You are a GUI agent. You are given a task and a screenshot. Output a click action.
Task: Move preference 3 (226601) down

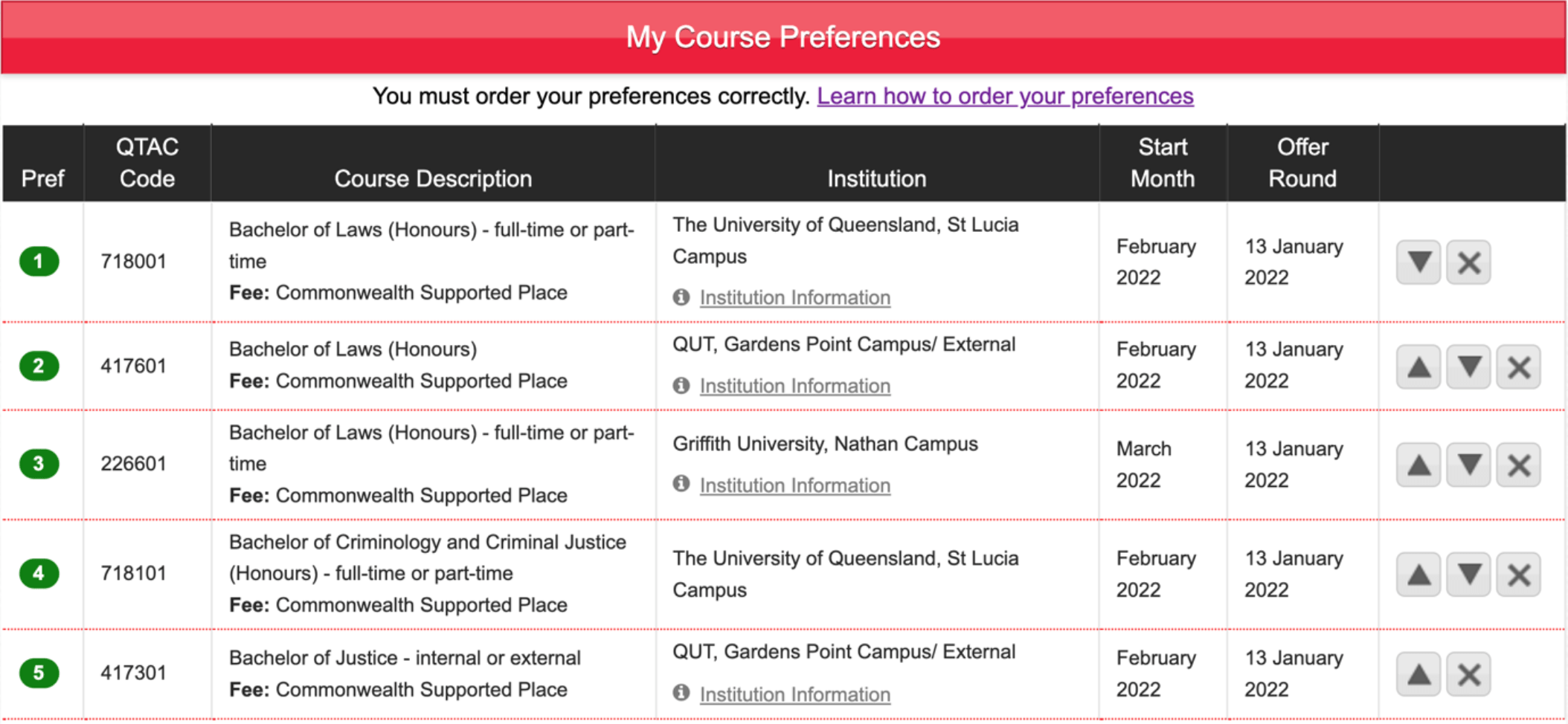pos(1468,465)
